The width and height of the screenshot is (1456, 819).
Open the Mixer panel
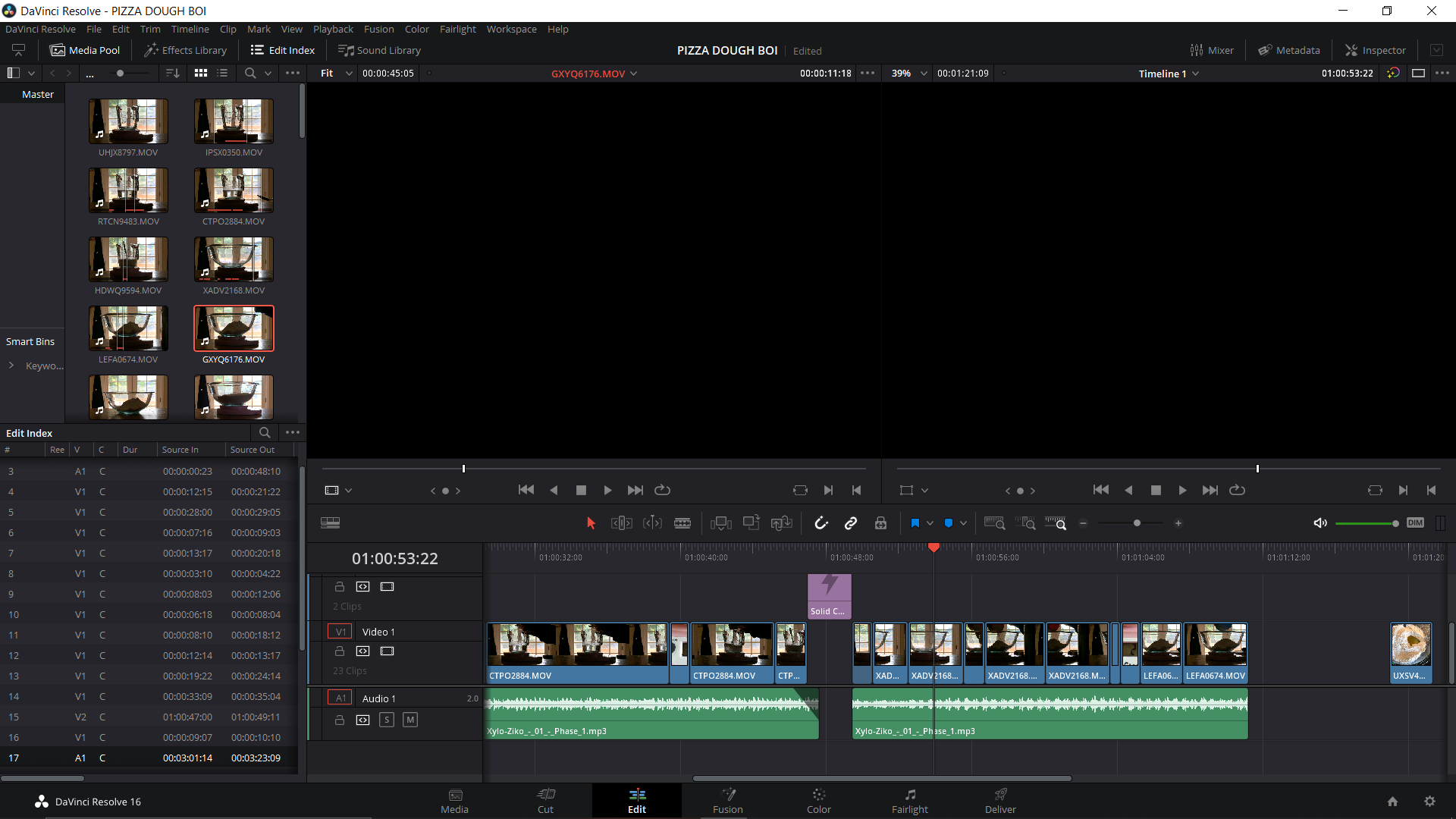point(1212,50)
